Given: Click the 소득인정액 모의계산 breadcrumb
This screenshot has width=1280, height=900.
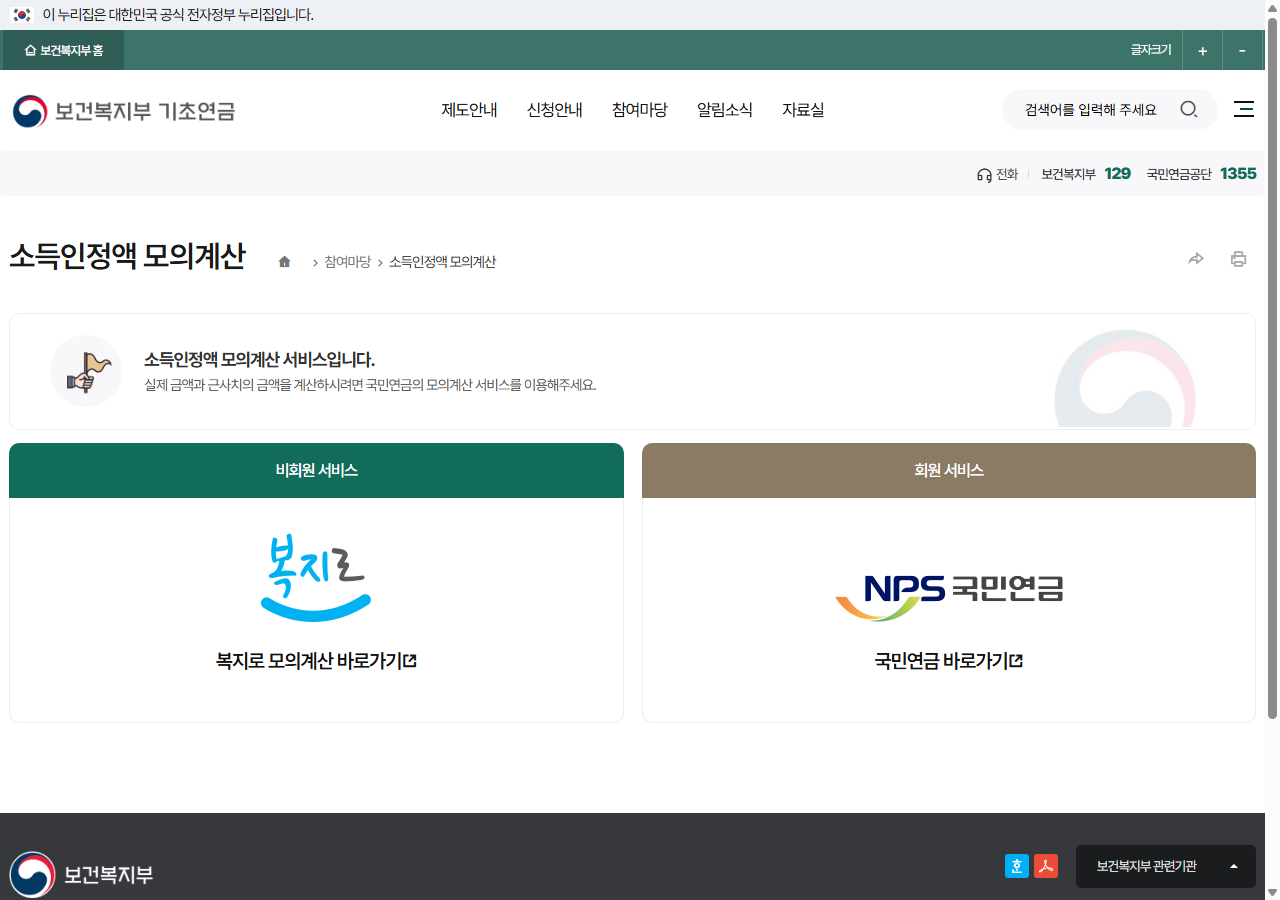Looking at the screenshot, I should pyautogui.click(x=442, y=262).
